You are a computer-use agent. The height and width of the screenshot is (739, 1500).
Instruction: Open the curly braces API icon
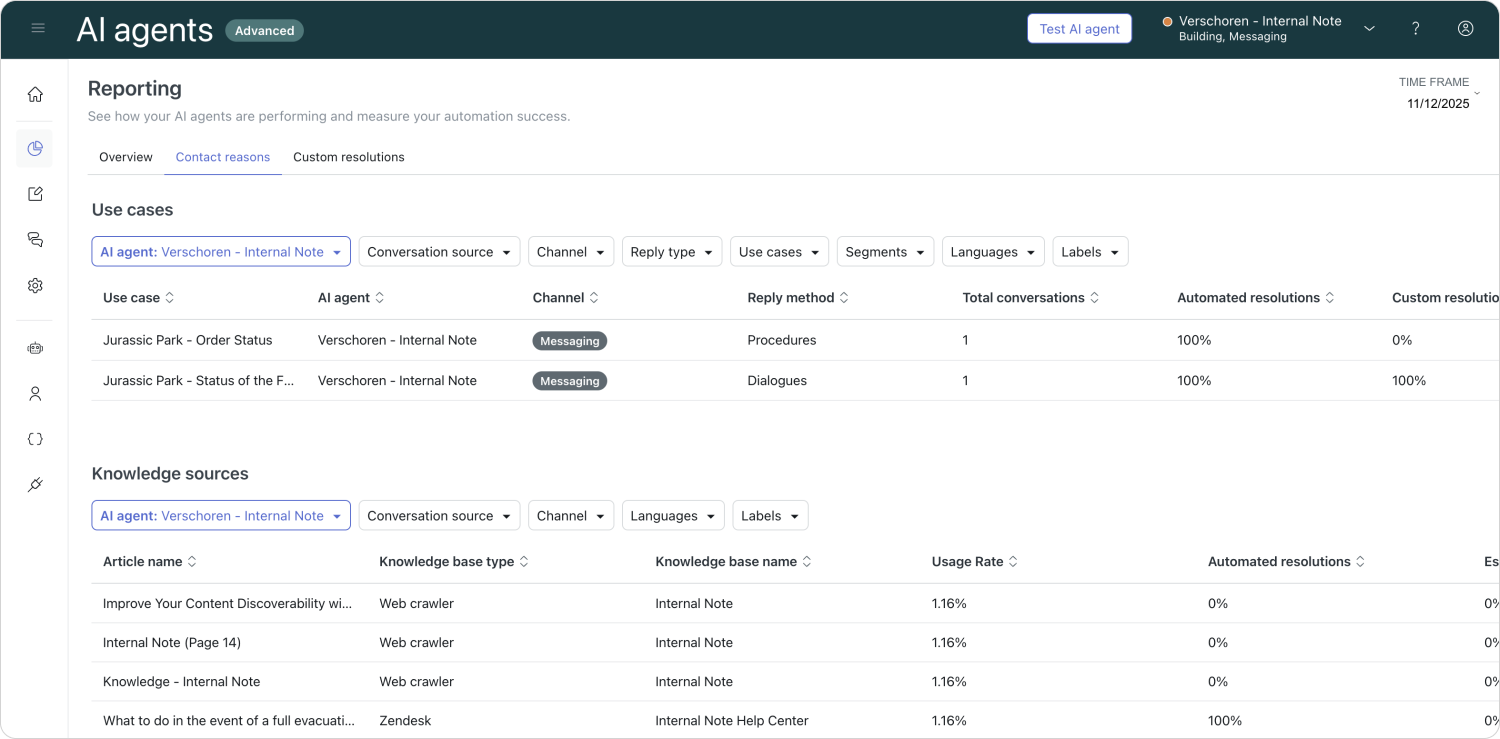35,439
